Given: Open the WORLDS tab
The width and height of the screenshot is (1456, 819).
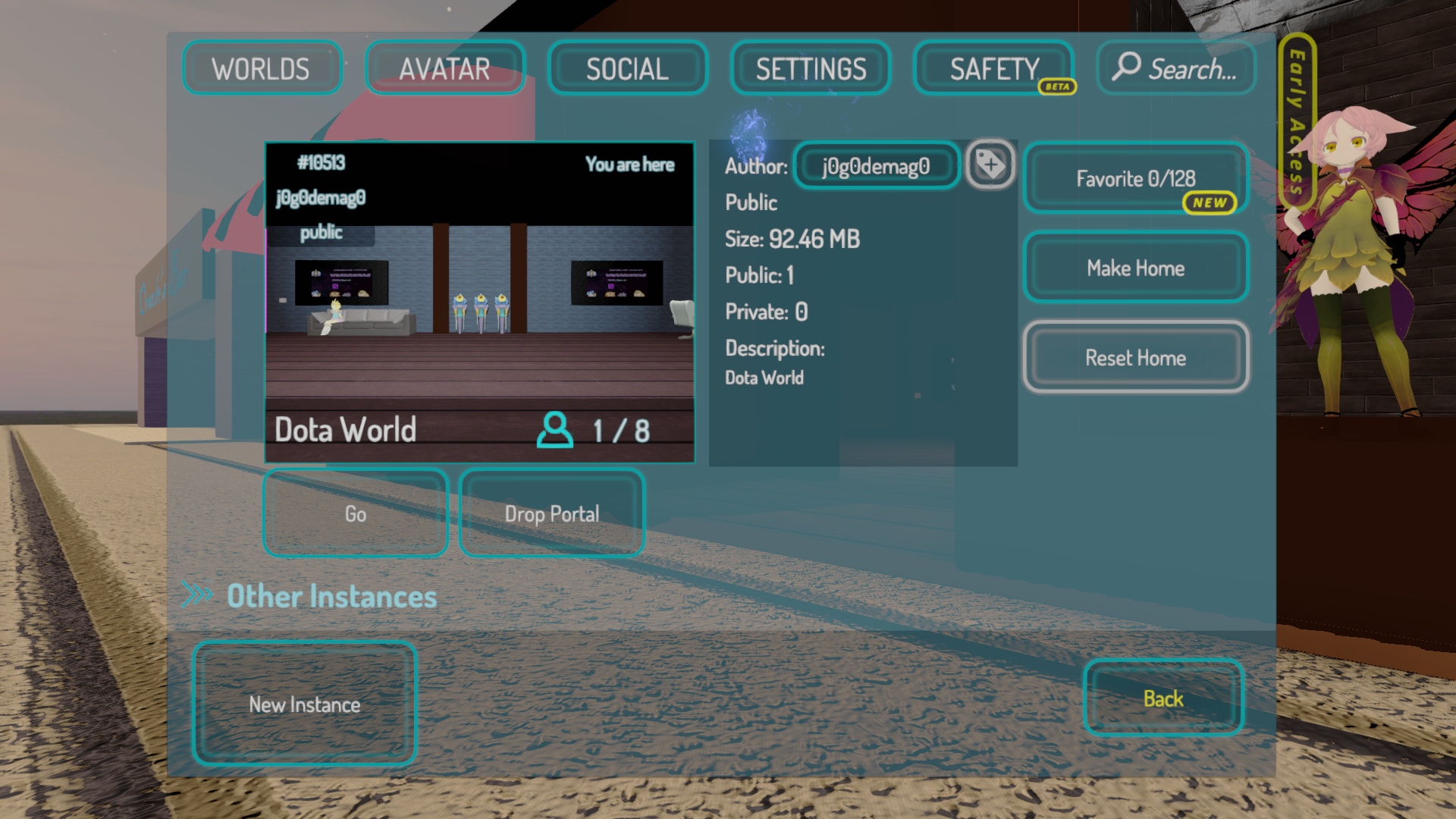Looking at the screenshot, I should point(261,68).
